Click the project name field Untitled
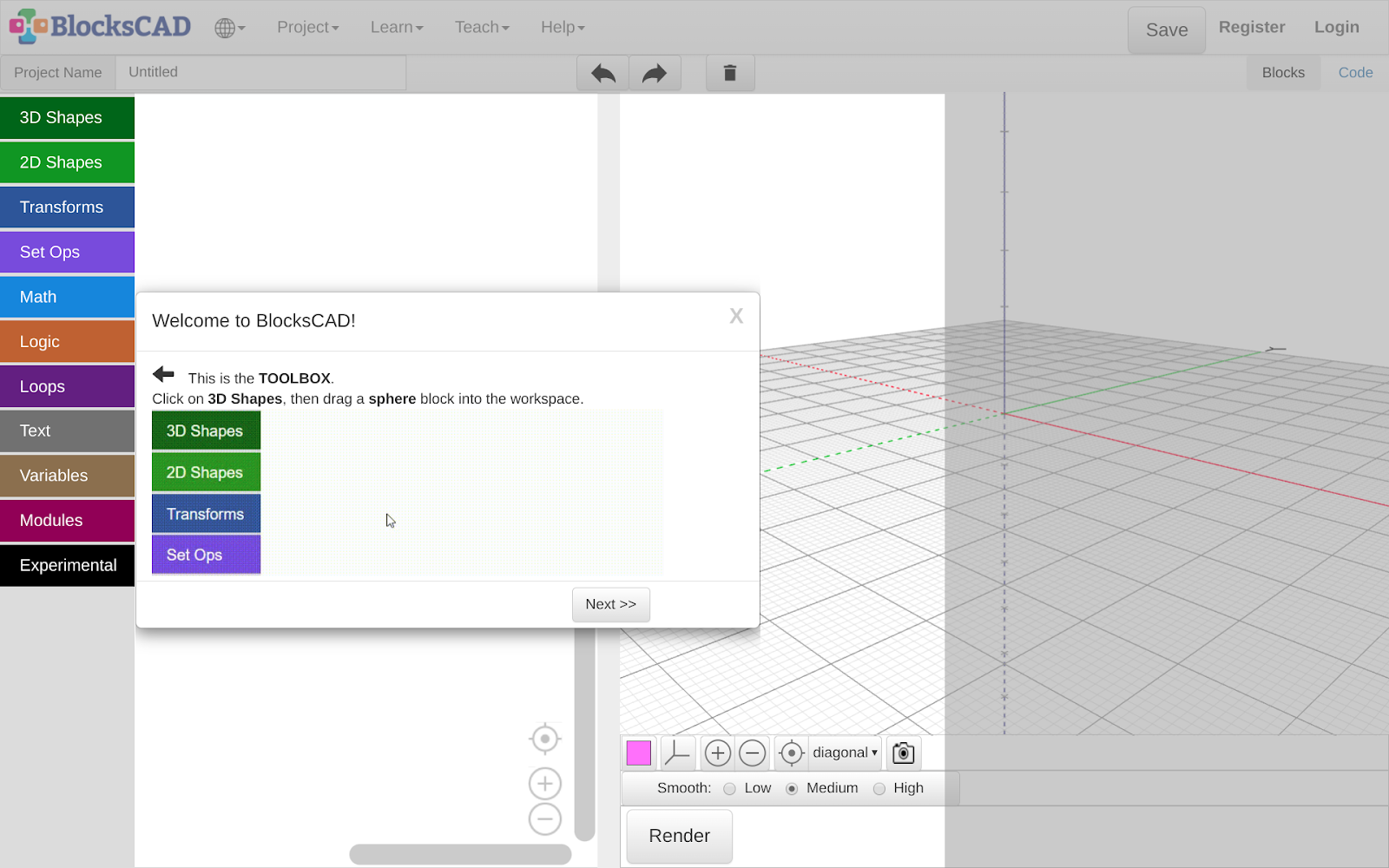This screenshot has width=1389, height=868. click(x=260, y=72)
